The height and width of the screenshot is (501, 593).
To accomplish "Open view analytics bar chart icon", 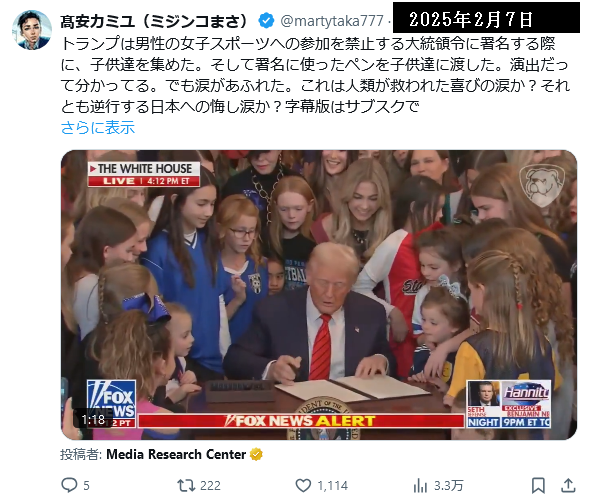I will 420,485.
